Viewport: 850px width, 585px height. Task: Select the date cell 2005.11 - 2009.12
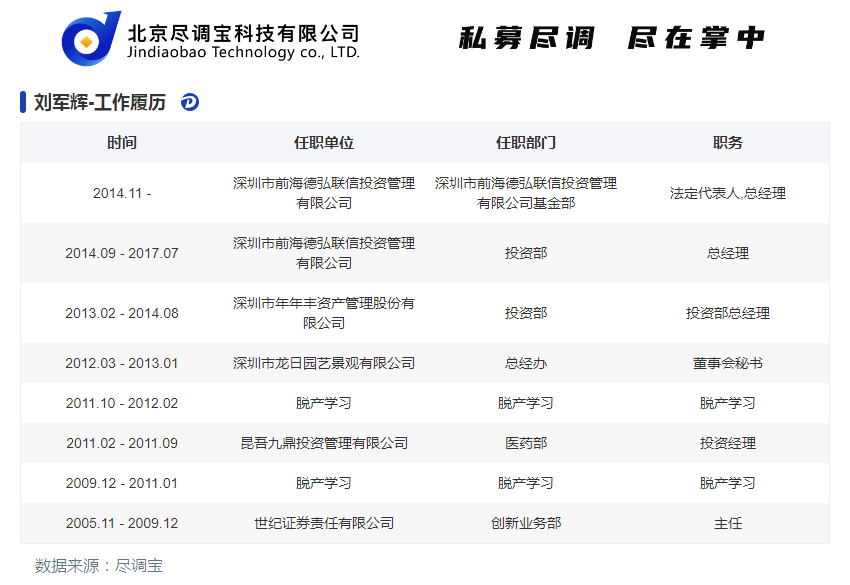click(x=122, y=523)
